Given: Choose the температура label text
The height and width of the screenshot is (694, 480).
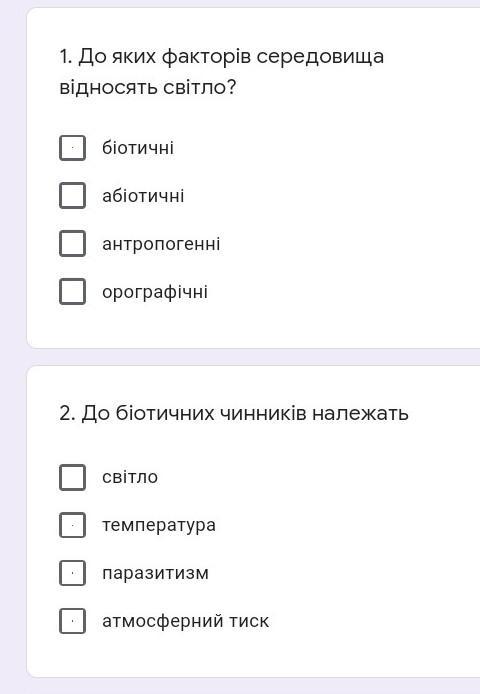Looking at the screenshot, I should click(x=159, y=525).
